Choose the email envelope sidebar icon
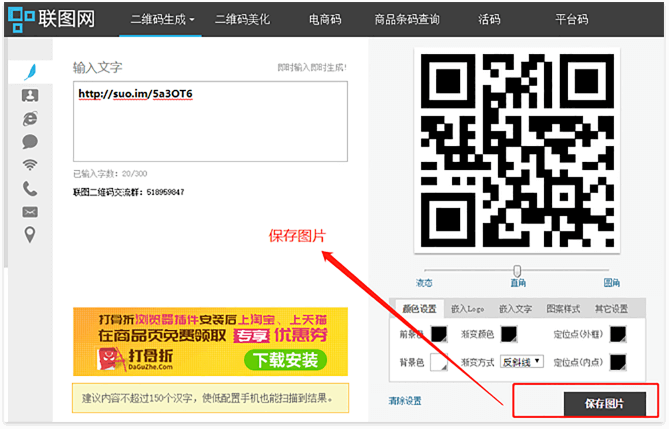This screenshot has height=429, width=669. point(30,212)
